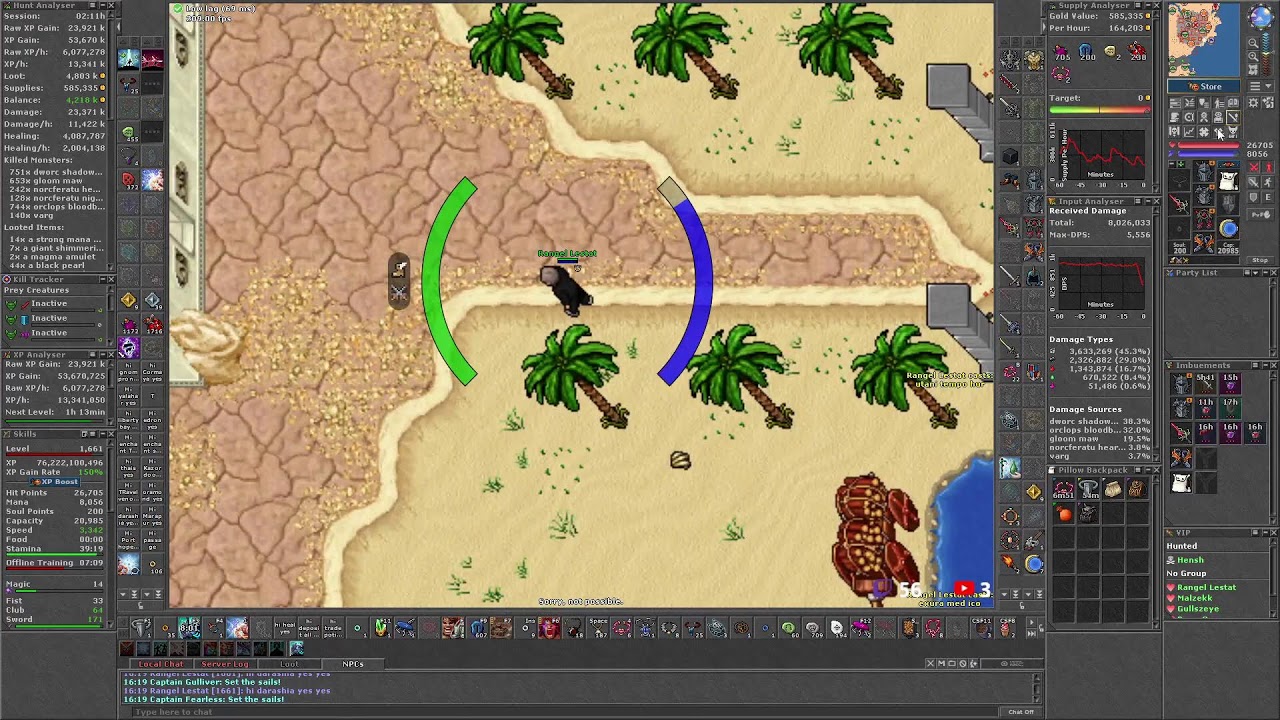
Task: Click the Target gradient bar in Supply Analyser
Action: pos(1098,110)
